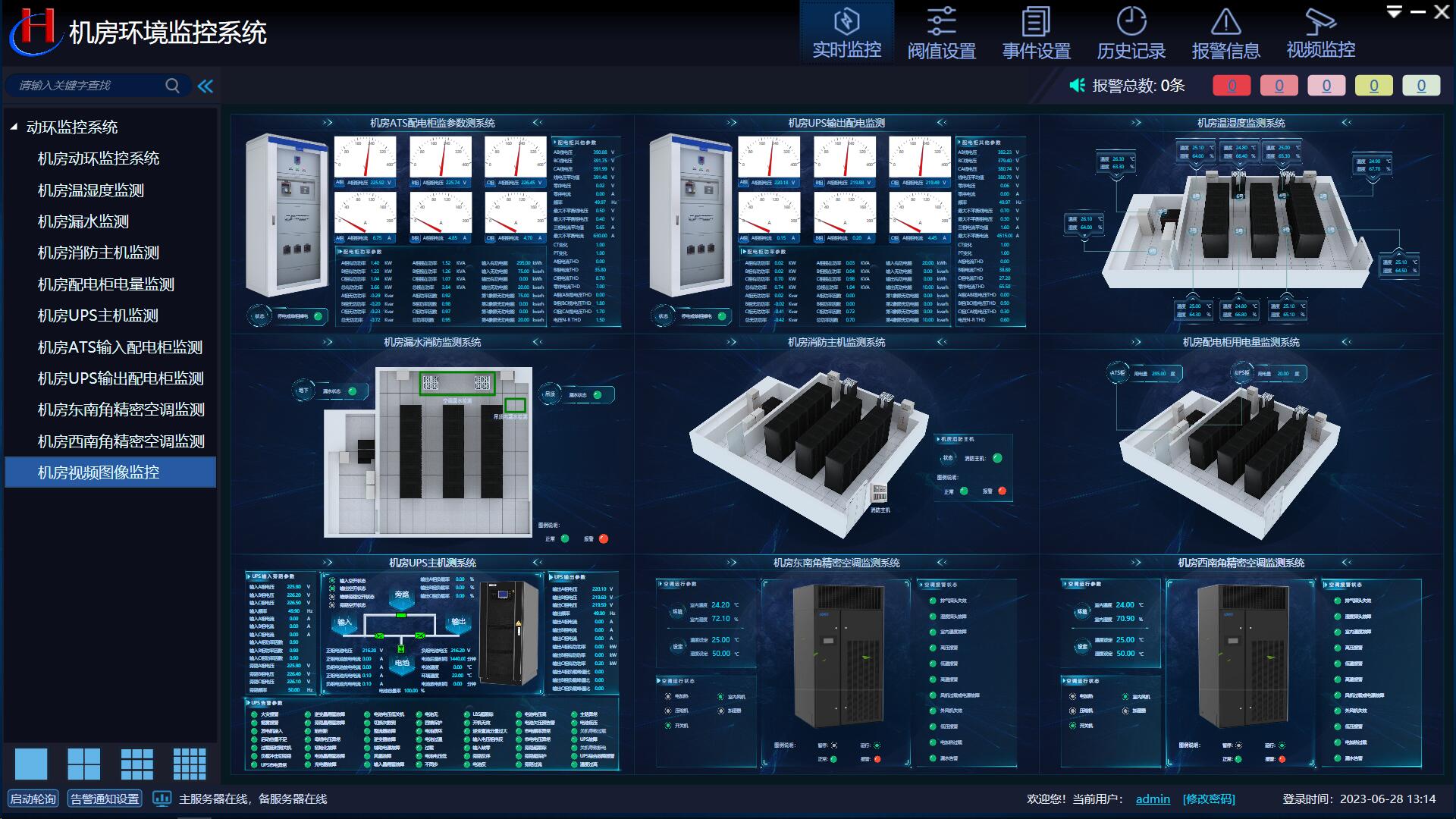Collapse the 动环监控系统 tree node
Viewport: 1456px width, 819px height.
(14, 127)
